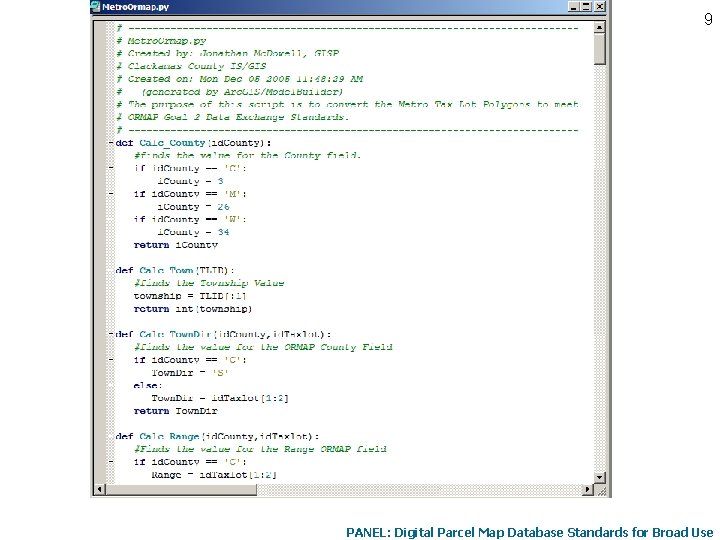
Task: Click the '#Finds the Township Value' comment
Action: click(x=209, y=283)
